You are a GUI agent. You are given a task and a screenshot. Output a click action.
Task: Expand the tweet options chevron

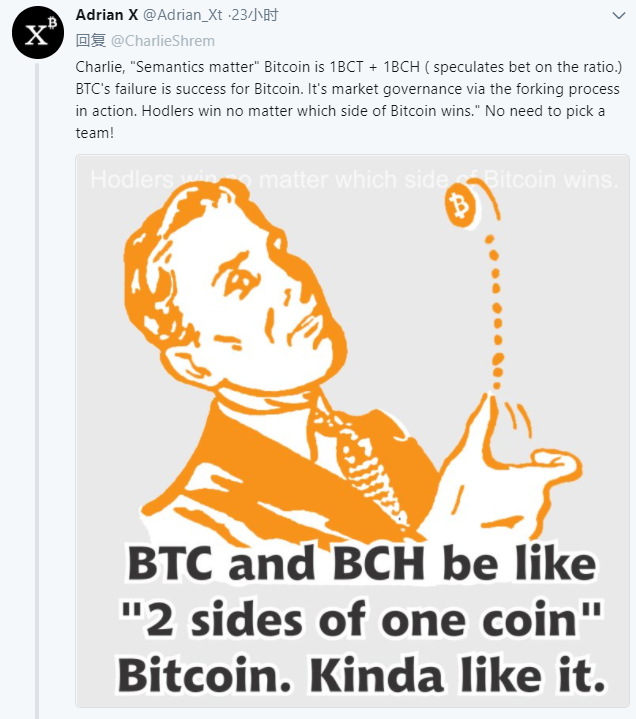pos(618,17)
